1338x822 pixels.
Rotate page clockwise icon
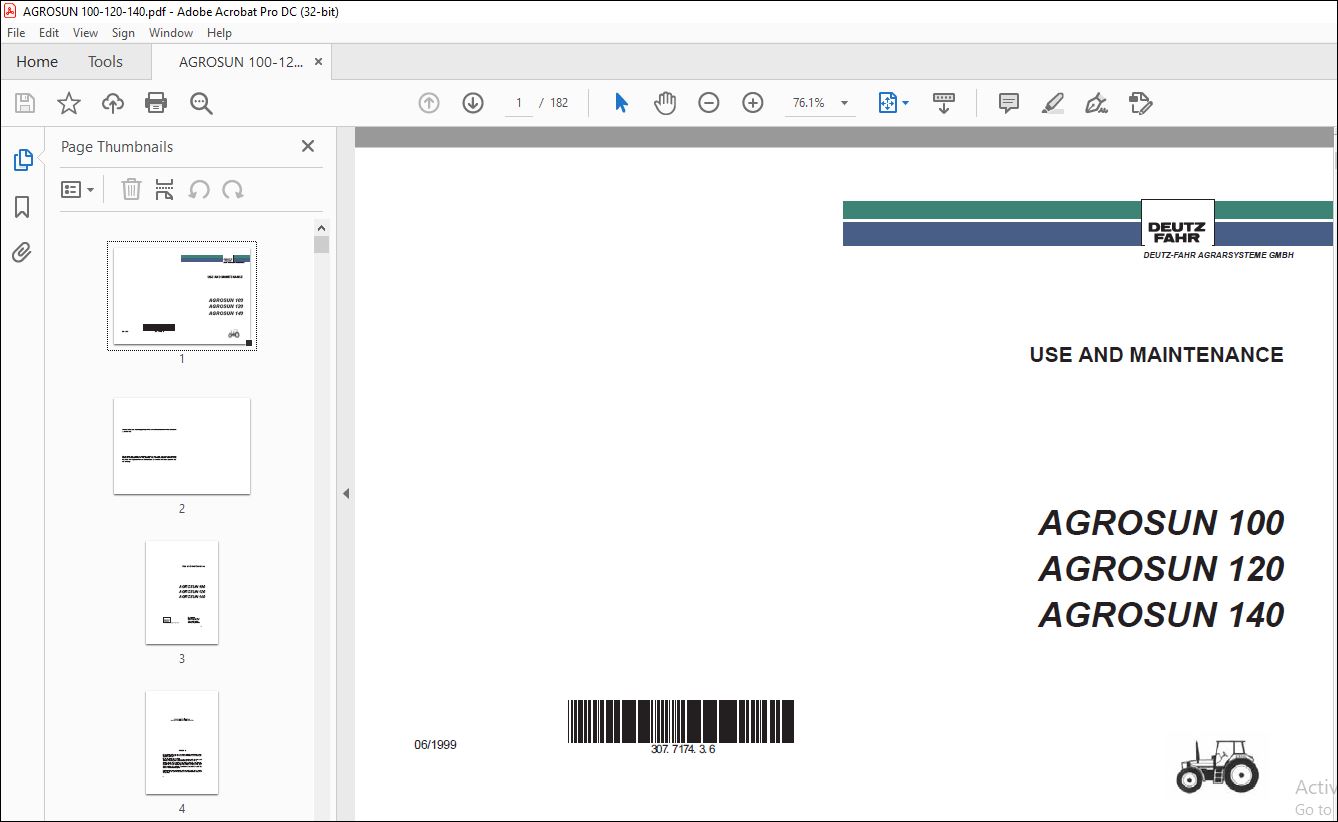click(x=233, y=190)
